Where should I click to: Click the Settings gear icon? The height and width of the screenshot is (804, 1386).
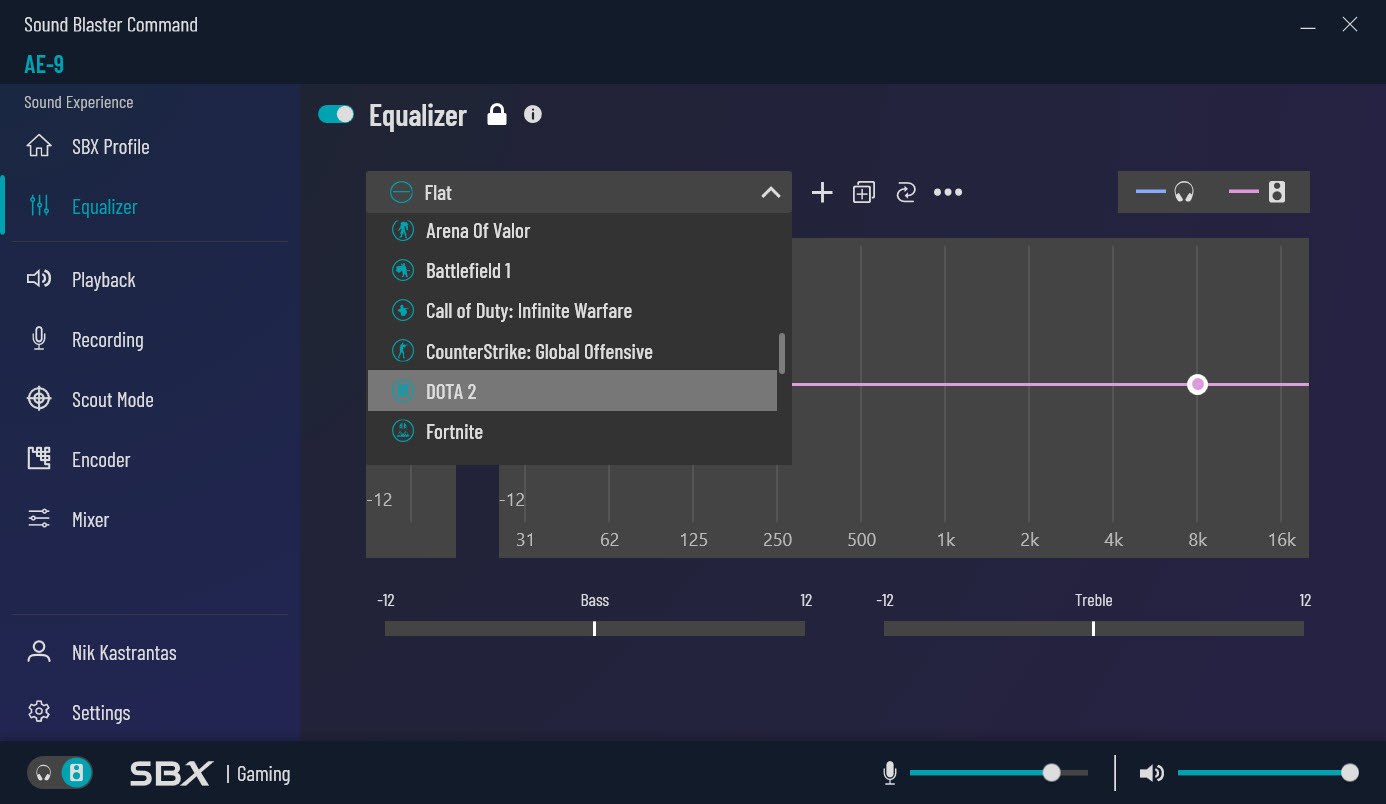tap(39, 712)
